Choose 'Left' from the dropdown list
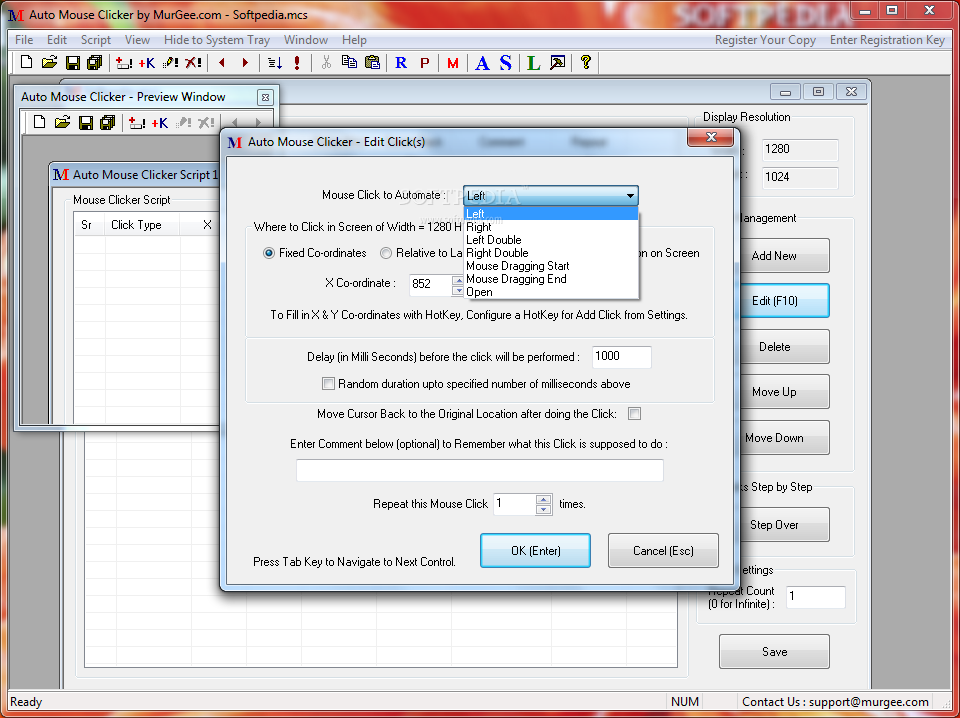The image size is (960, 718). [551, 214]
